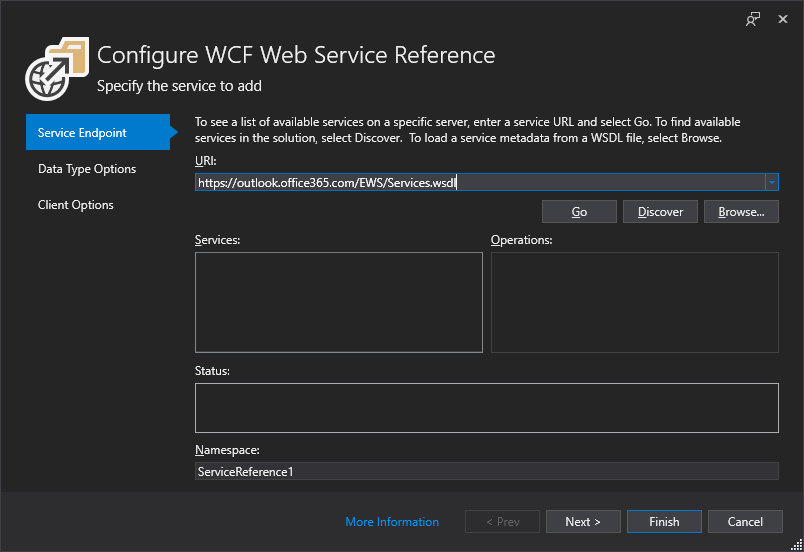Switch to Client Options page
This screenshot has width=804, height=552.
point(75,205)
